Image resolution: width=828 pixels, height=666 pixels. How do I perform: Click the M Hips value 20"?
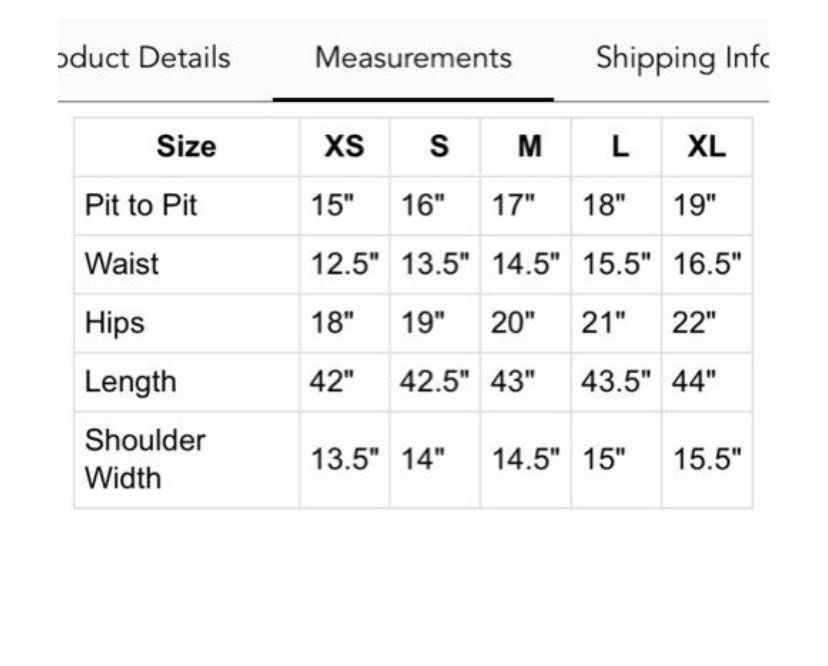coord(513,323)
